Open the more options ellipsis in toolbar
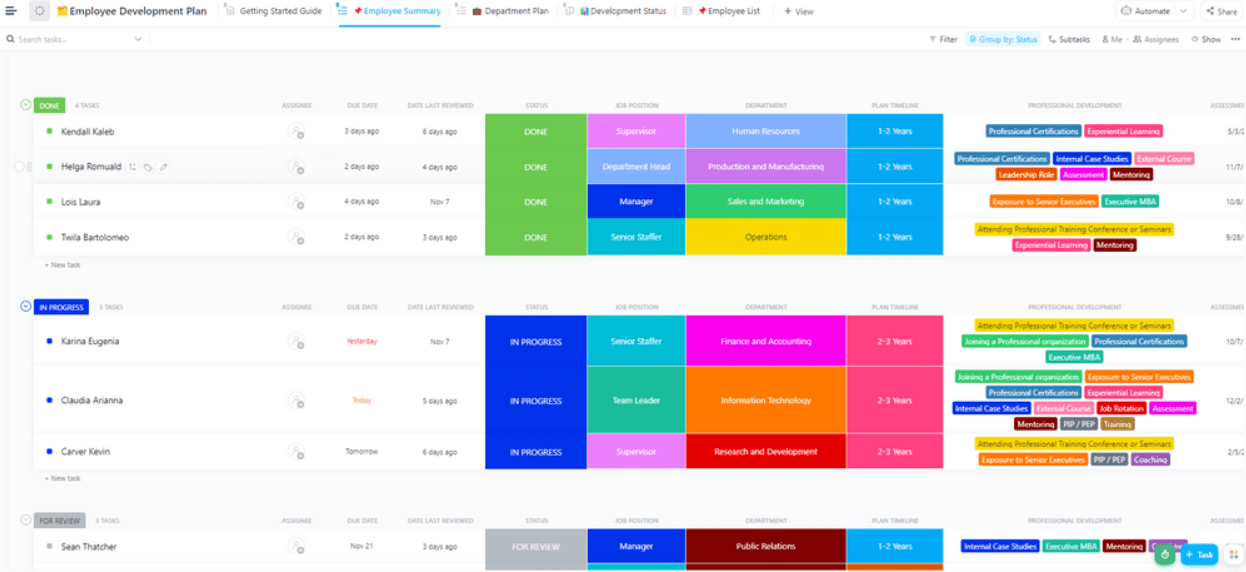Viewport: 1246px width, 572px height. [x=1235, y=40]
